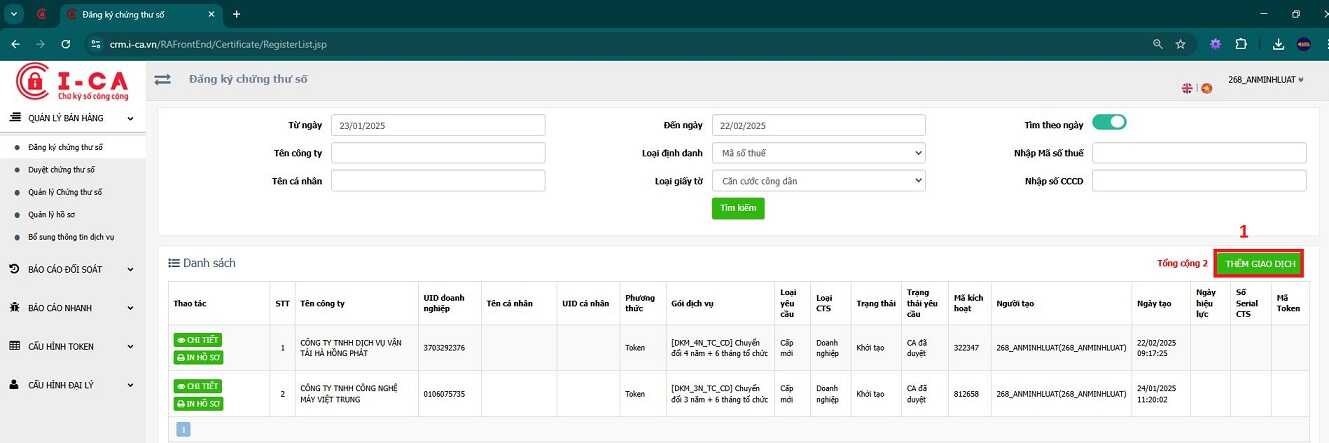This screenshot has height=443, width=1329.
Task: Focus the Nhập số CCCD input
Action: 1199,181
